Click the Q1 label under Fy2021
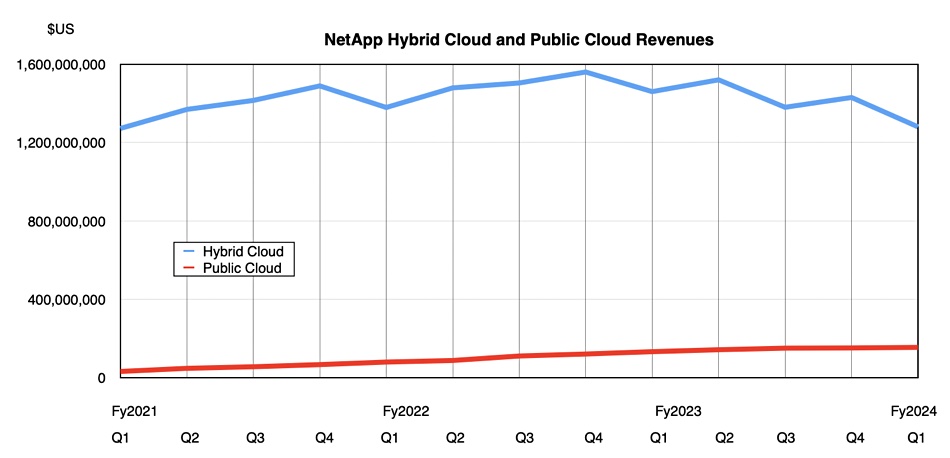The image size is (950, 458). 121,437
